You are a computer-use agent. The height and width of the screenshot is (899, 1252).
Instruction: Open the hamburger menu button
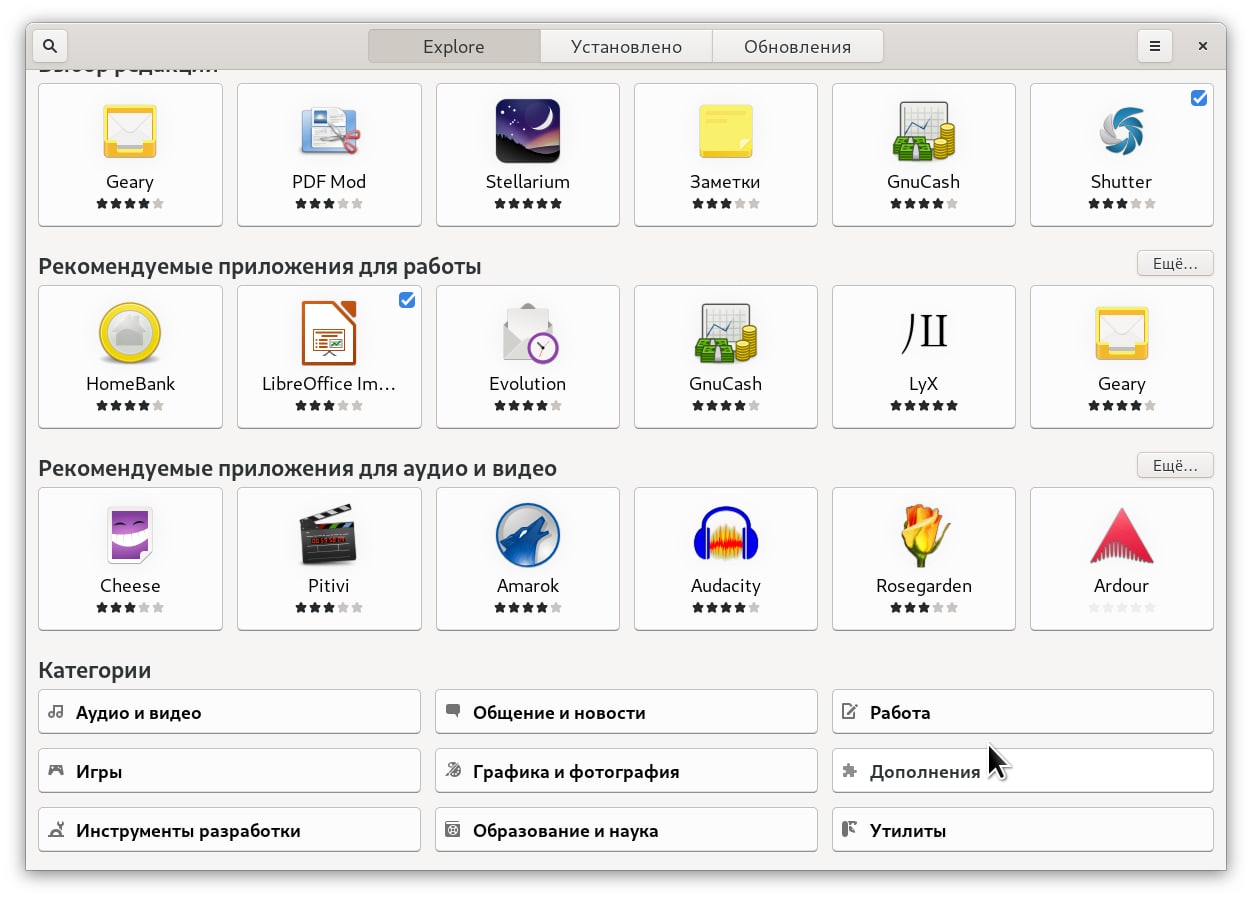click(1154, 46)
